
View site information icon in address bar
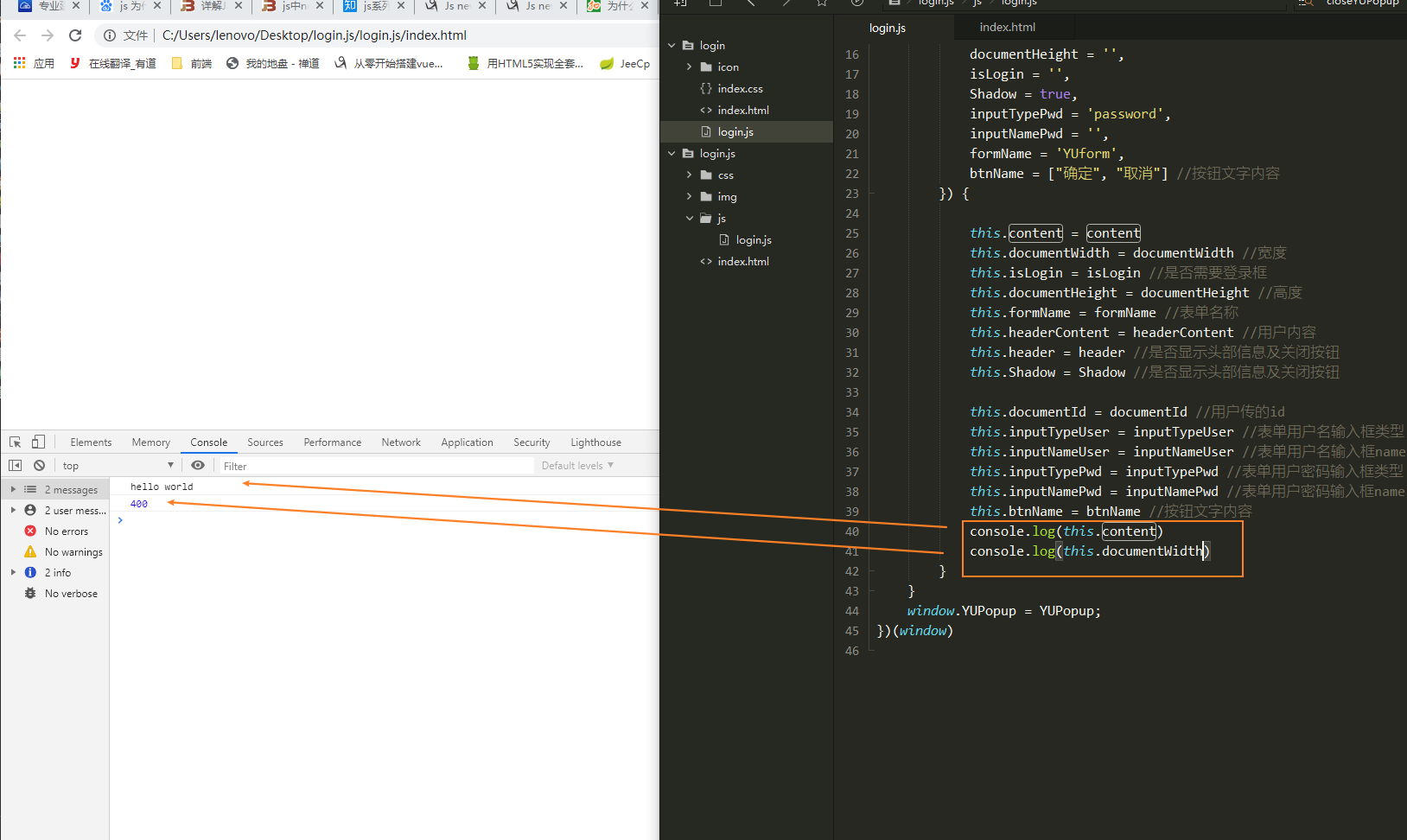(x=110, y=35)
